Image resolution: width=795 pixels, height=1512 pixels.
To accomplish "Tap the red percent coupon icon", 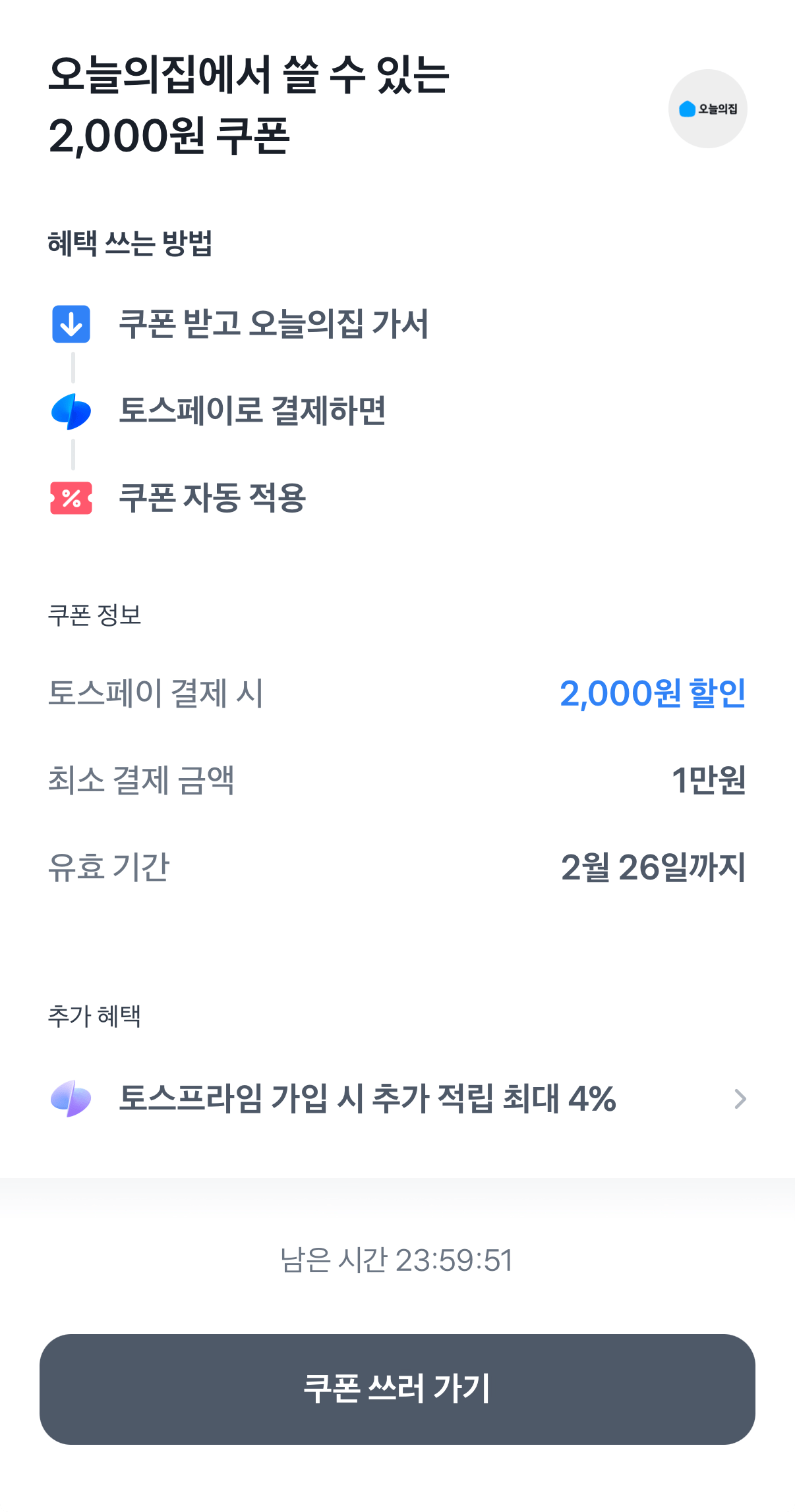I will point(71,498).
